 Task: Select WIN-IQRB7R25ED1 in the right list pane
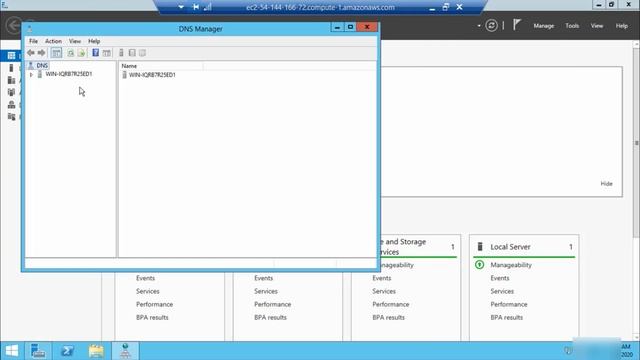pos(152,75)
